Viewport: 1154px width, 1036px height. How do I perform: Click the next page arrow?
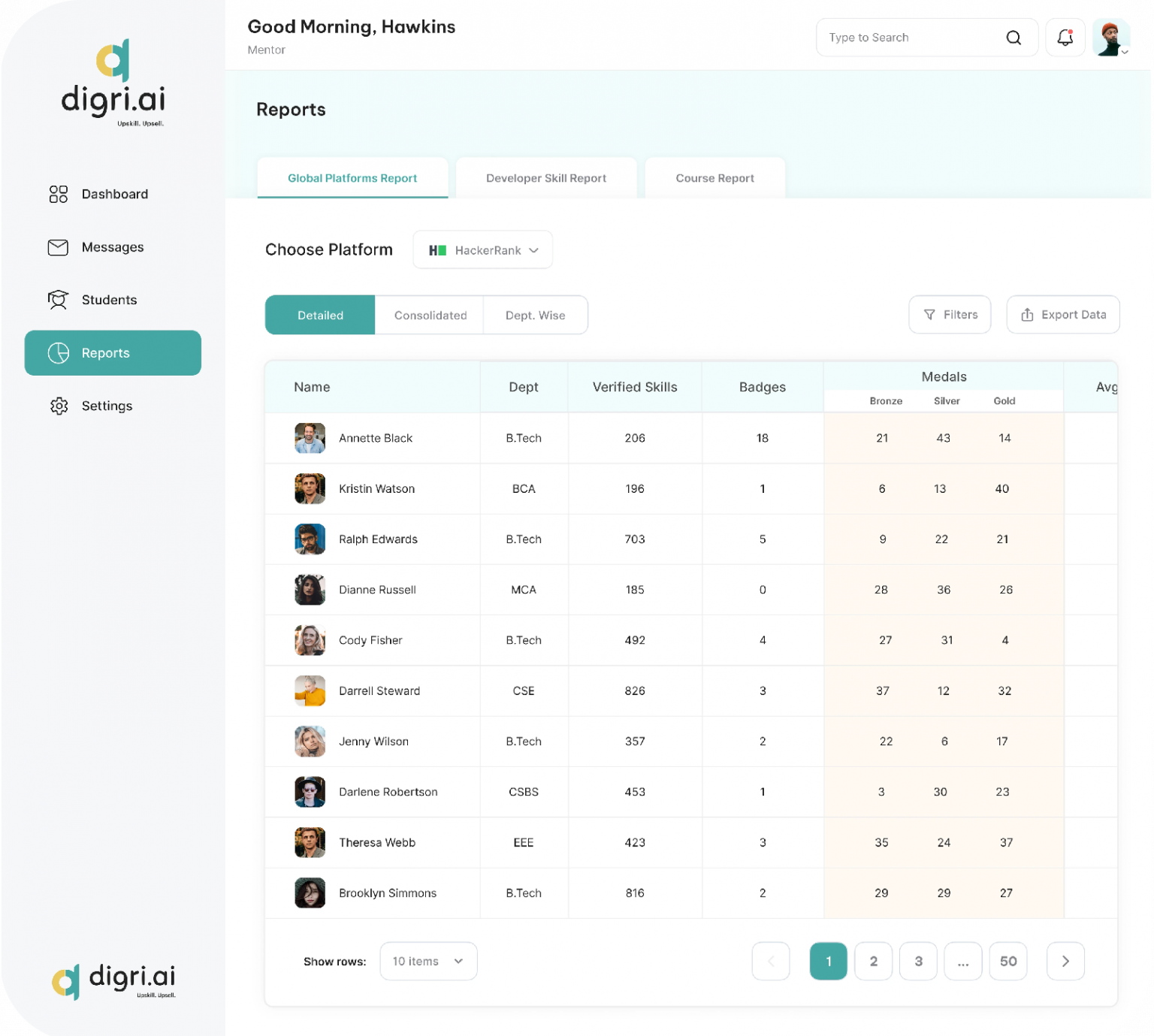(x=1065, y=962)
